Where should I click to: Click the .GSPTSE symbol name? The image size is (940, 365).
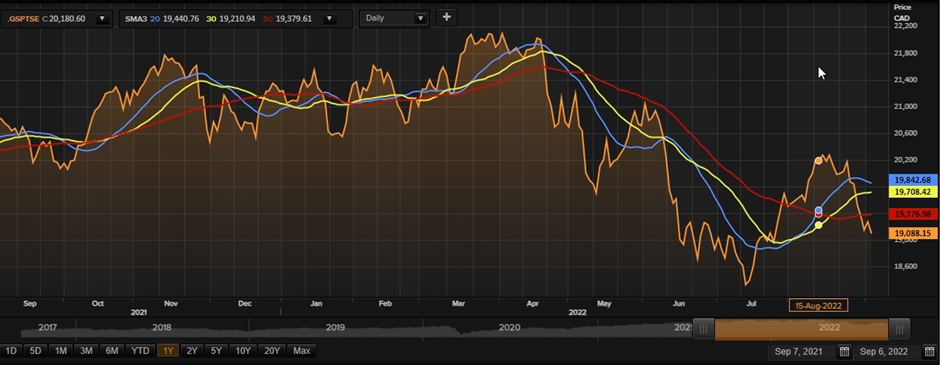coord(23,19)
